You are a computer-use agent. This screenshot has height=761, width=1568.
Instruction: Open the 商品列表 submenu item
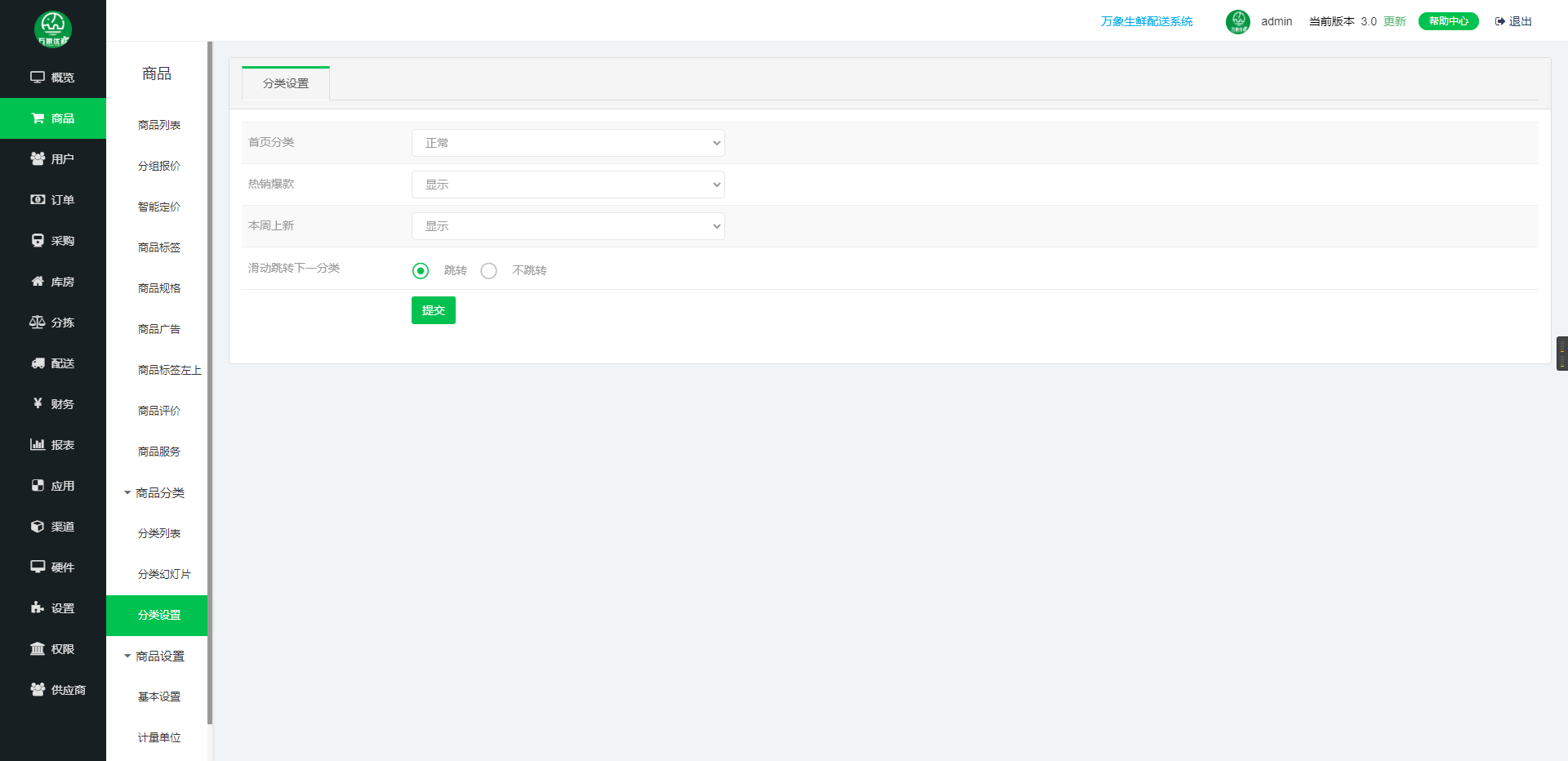159,125
